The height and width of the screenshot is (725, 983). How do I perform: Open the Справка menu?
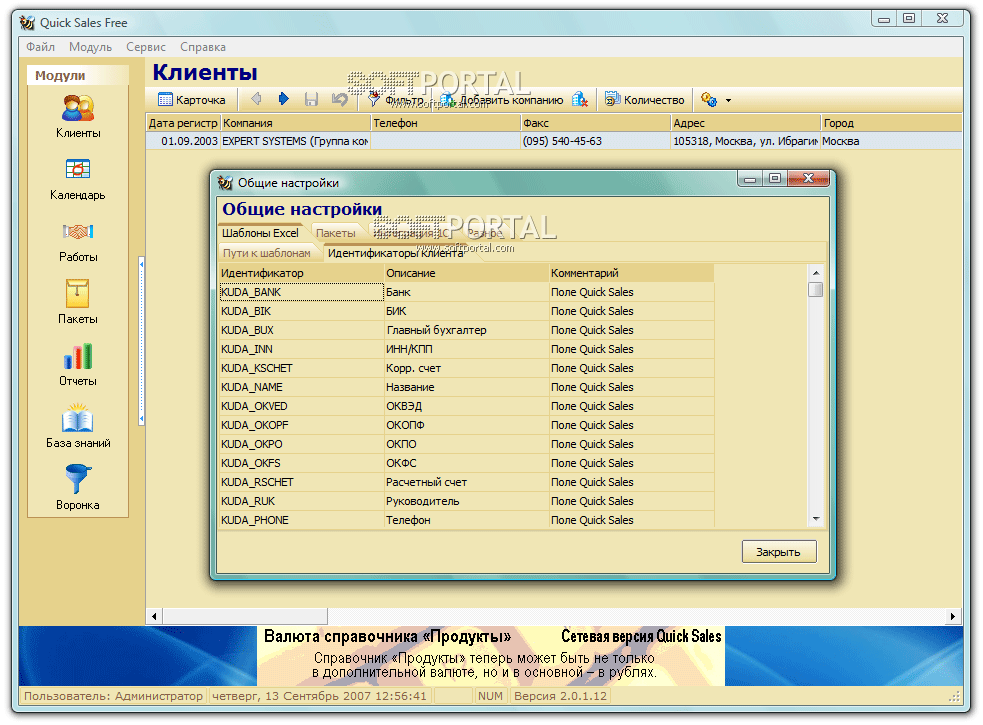click(x=202, y=47)
